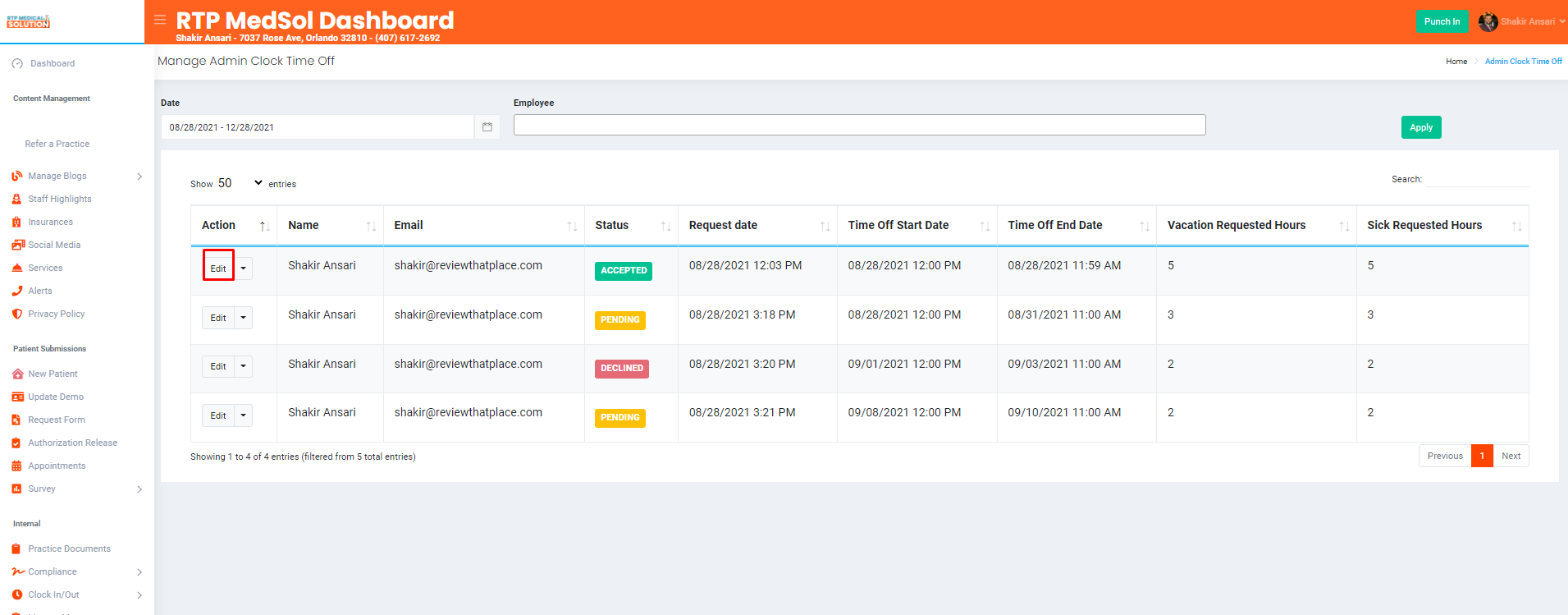Click the Punch In button
This screenshot has height=615, width=1568.
pyautogui.click(x=1442, y=21)
